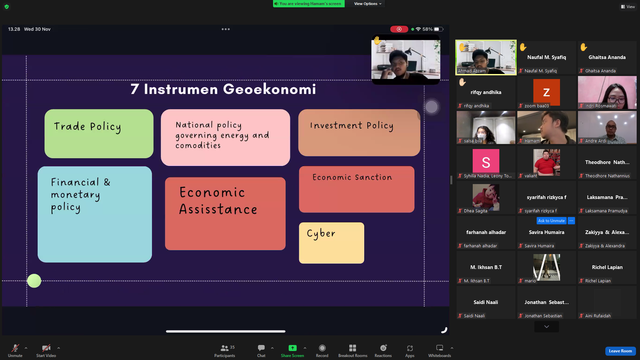Open share options arrow beside Share Screen
Image resolution: width=640 pixels, height=360 pixels.
[305, 348]
